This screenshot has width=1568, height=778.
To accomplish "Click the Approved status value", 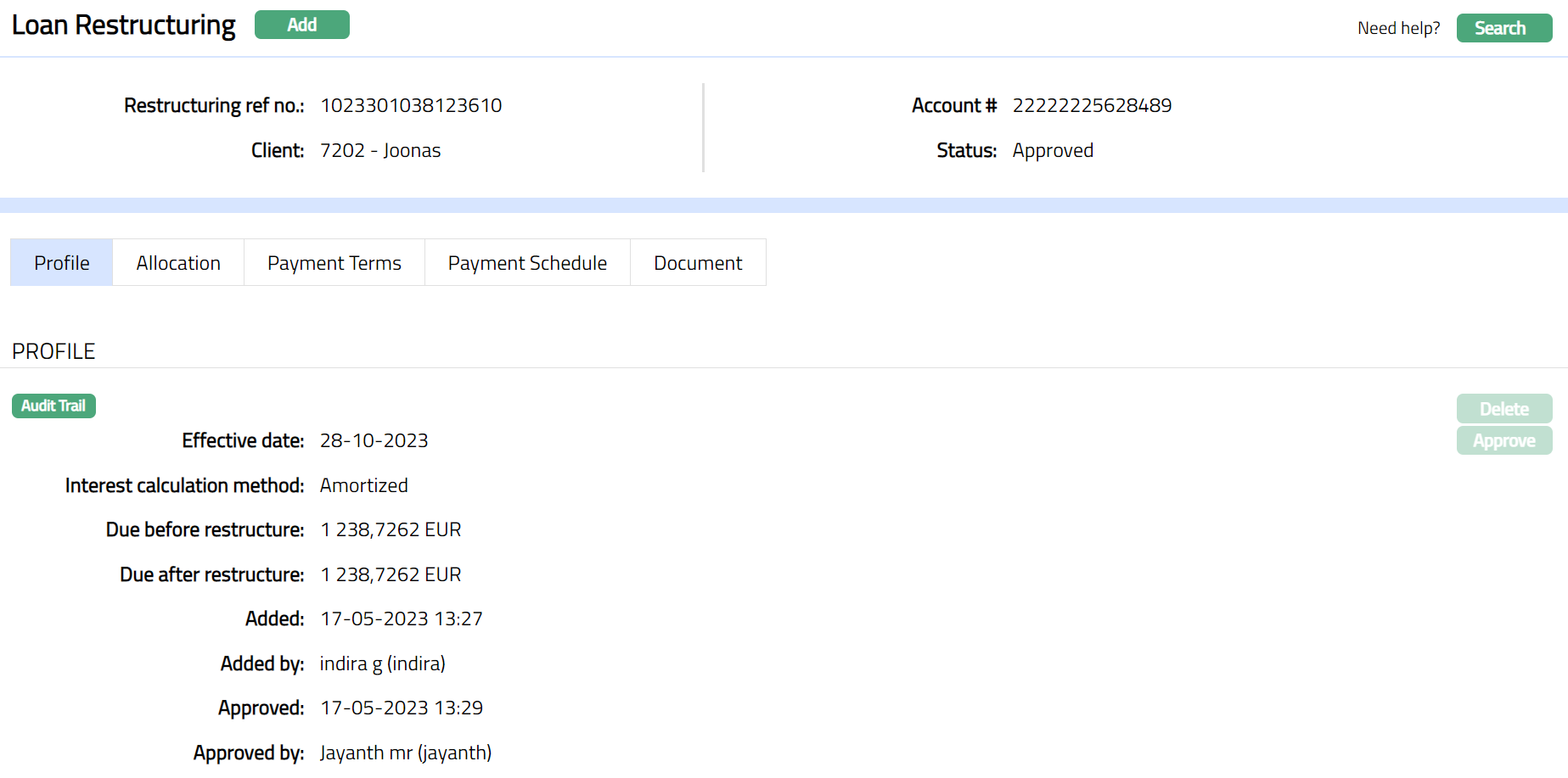I will coord(1053,150).
